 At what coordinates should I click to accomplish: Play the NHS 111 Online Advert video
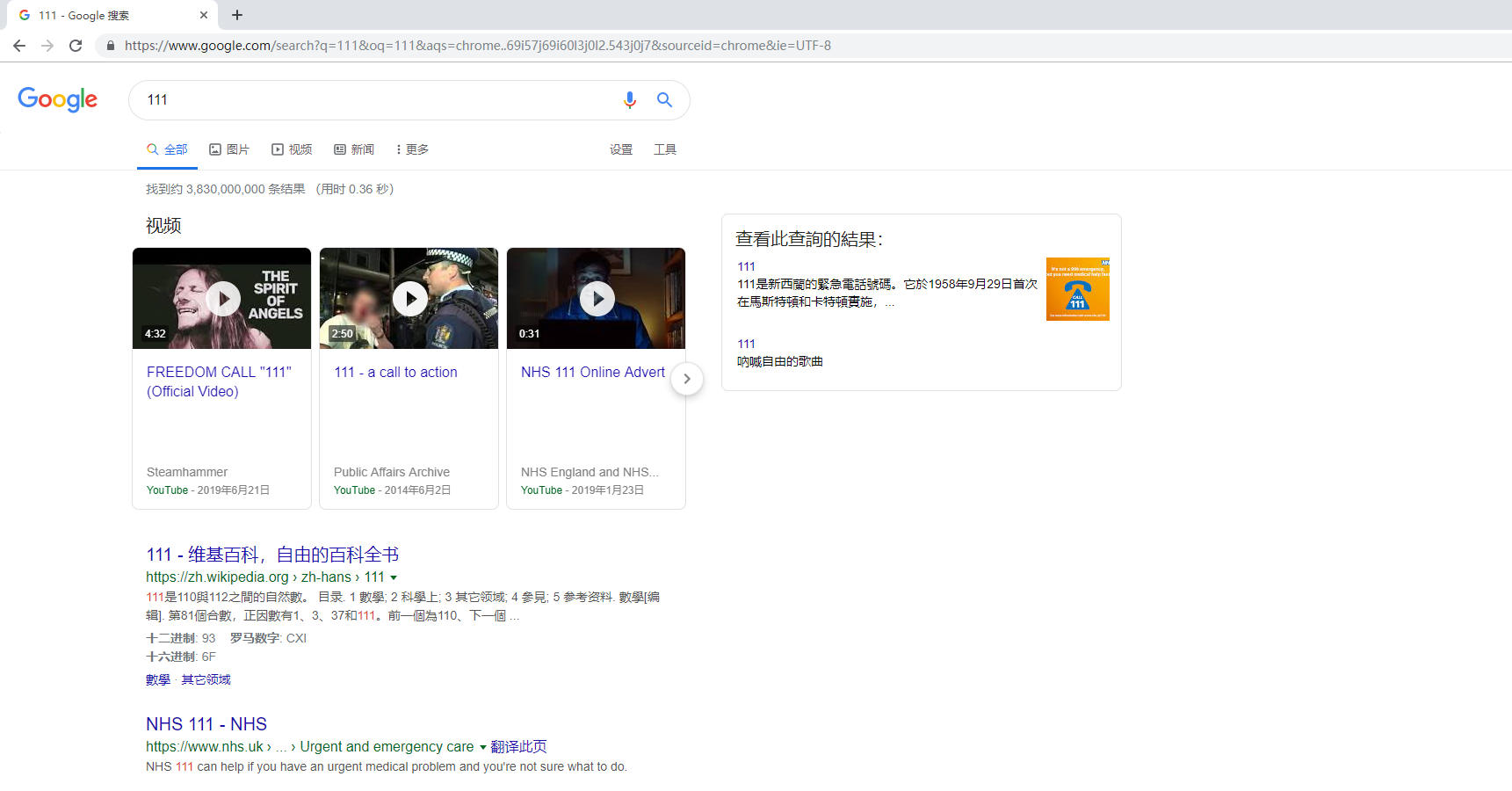(x=596, y=299)
